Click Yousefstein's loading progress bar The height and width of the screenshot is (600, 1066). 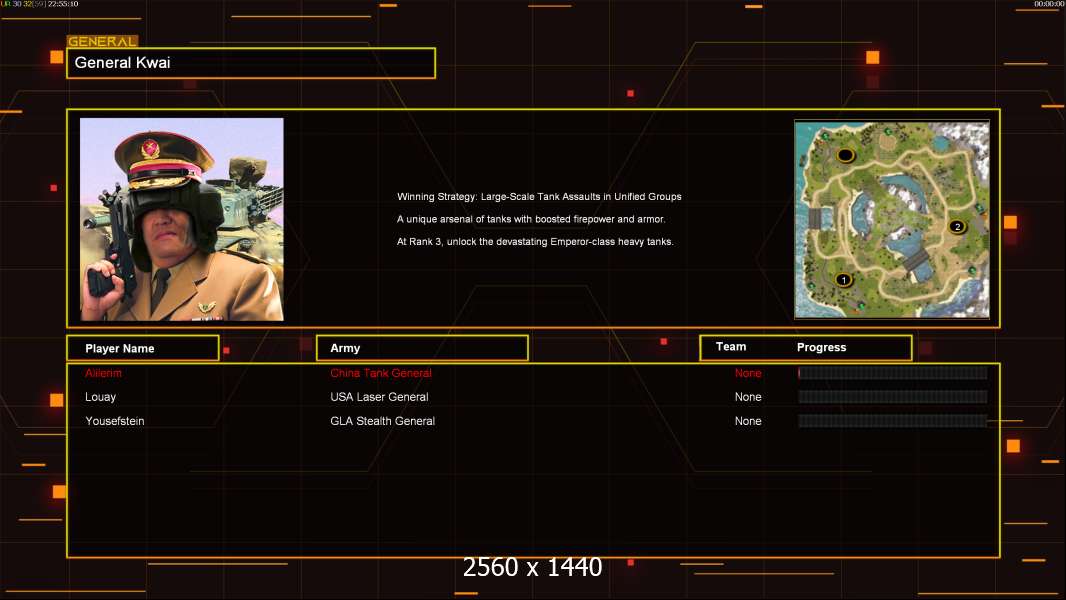click(893, 421)
